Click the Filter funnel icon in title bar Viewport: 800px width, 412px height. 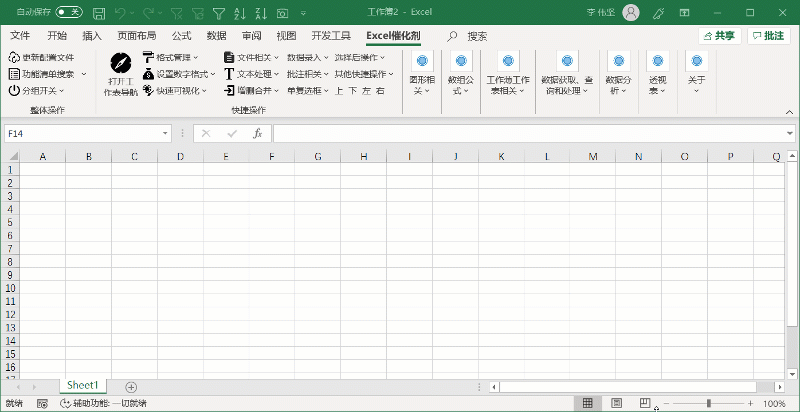pyautogui.click(x=218, y=12)
